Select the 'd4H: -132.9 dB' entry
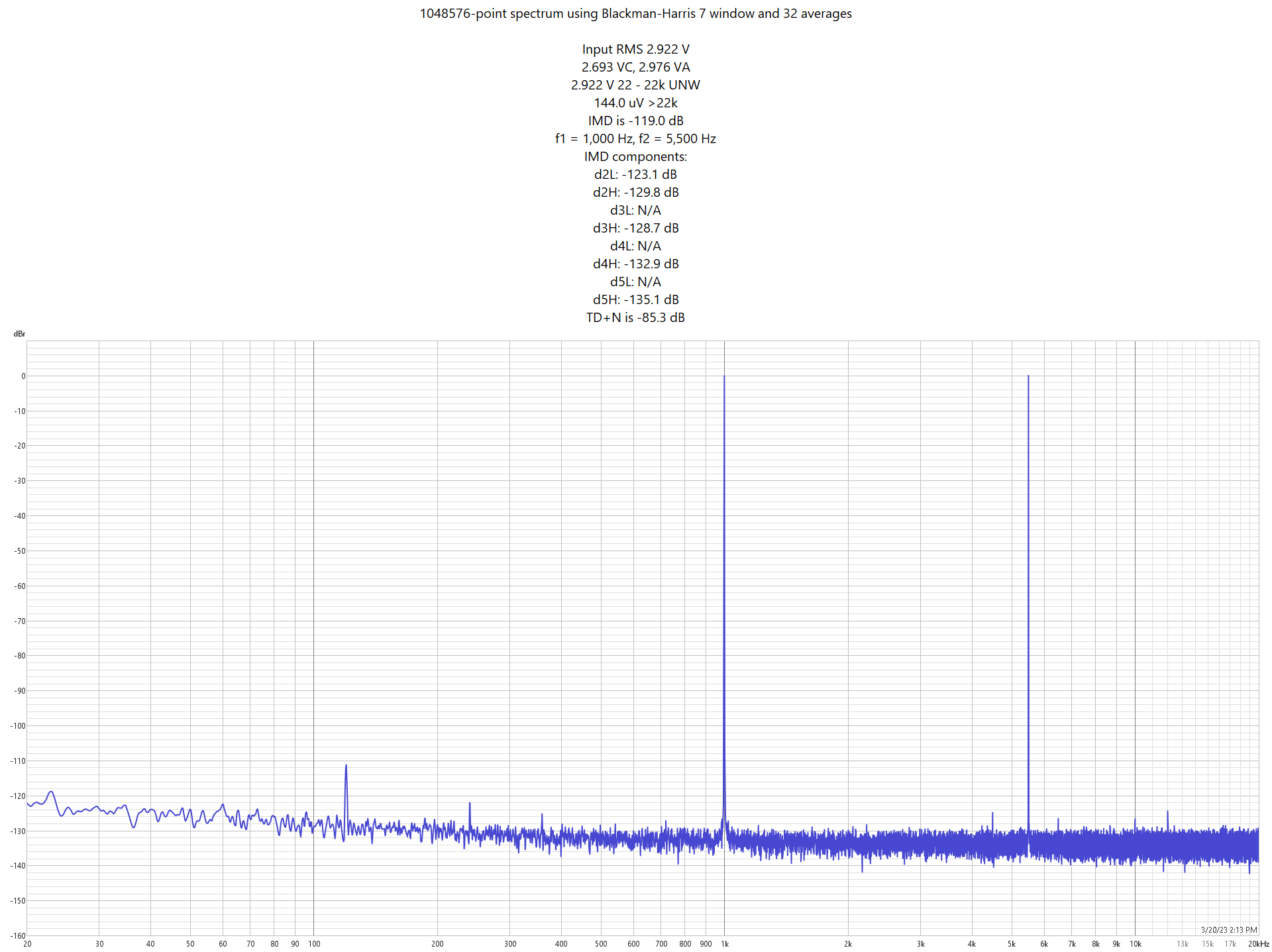The height and width of the screenshot is (952, 1272). click(x=635, y=264)
